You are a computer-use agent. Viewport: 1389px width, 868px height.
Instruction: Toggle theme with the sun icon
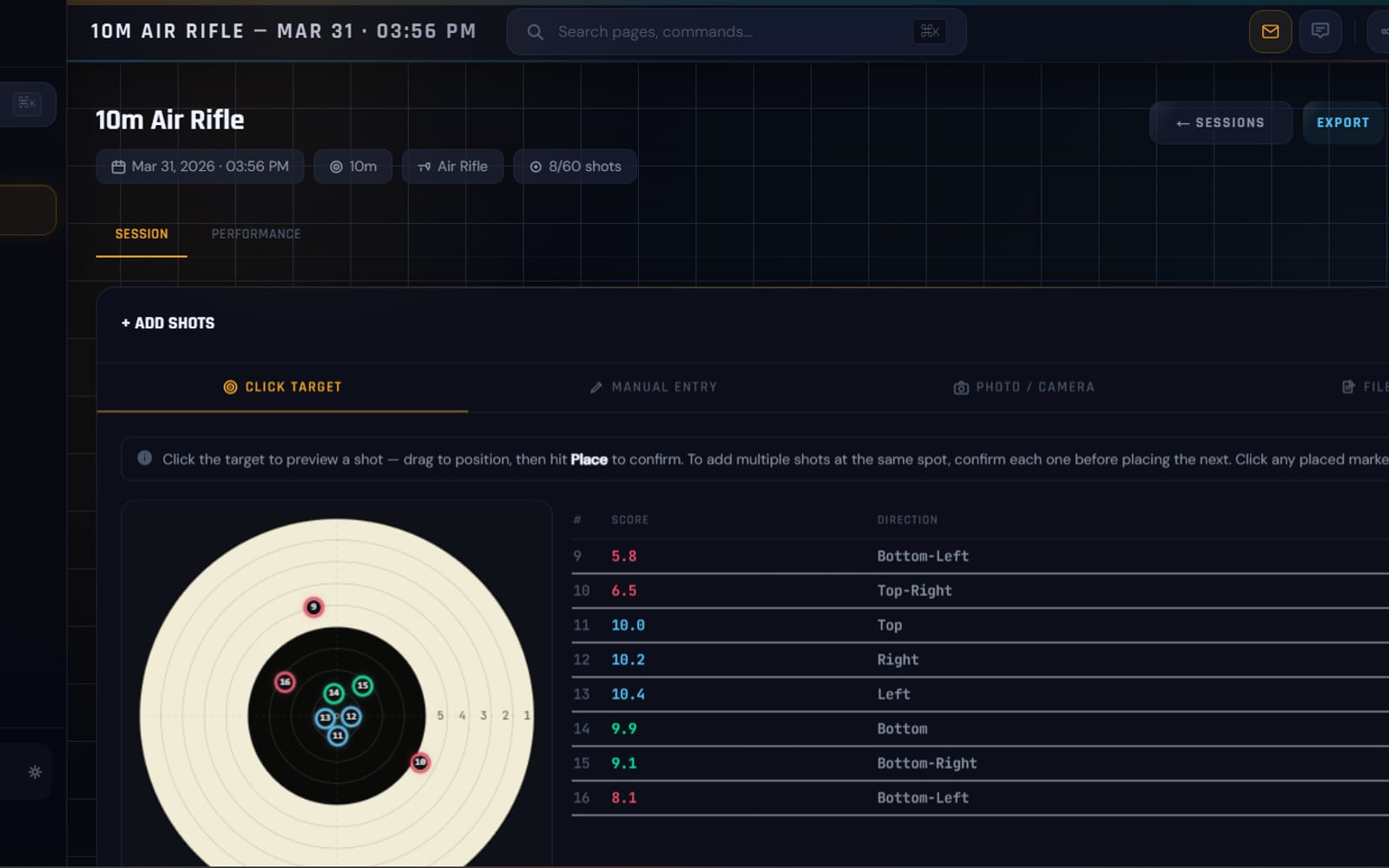(35, 772)
